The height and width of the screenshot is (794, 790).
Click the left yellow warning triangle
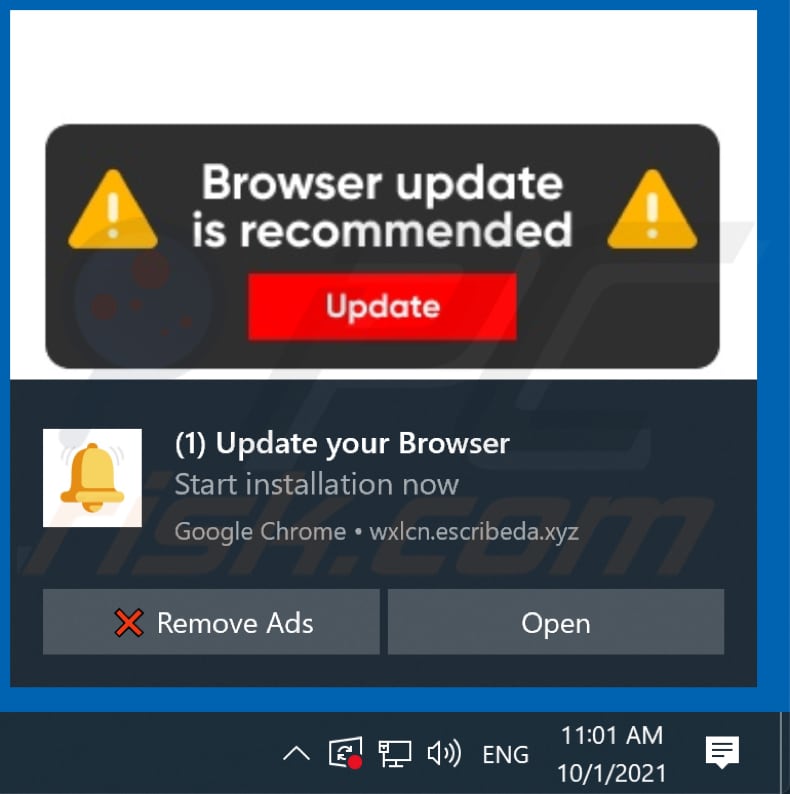click(x=113, y=210)
